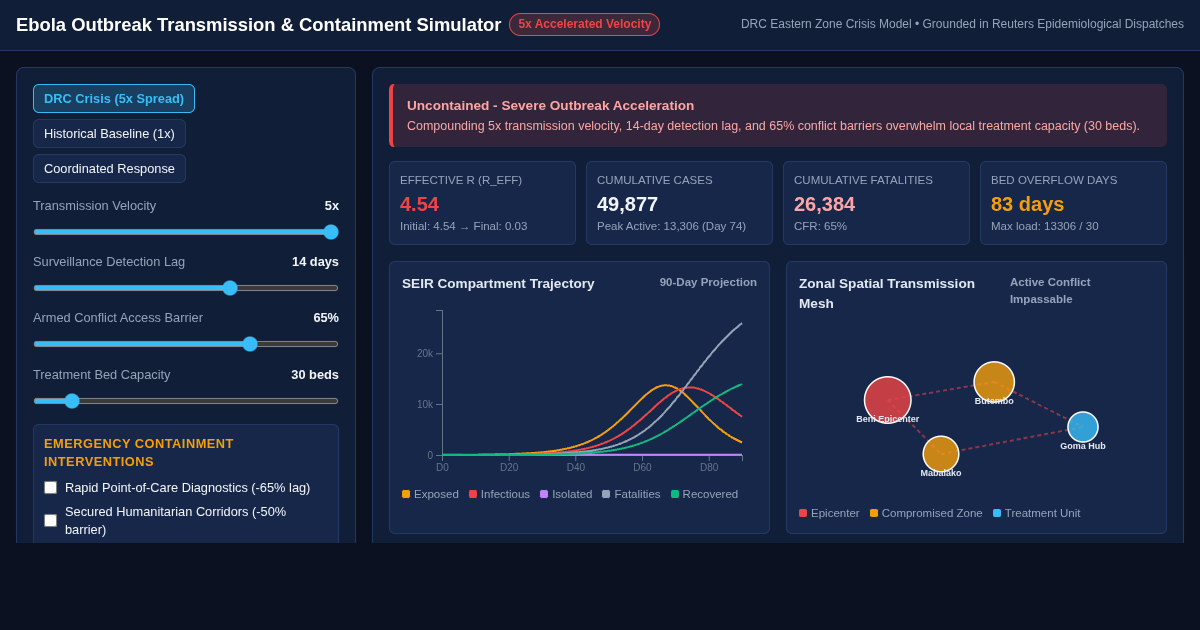Click the Zonal Spatial Transmission Mesh title

click(x=887, y=293)
